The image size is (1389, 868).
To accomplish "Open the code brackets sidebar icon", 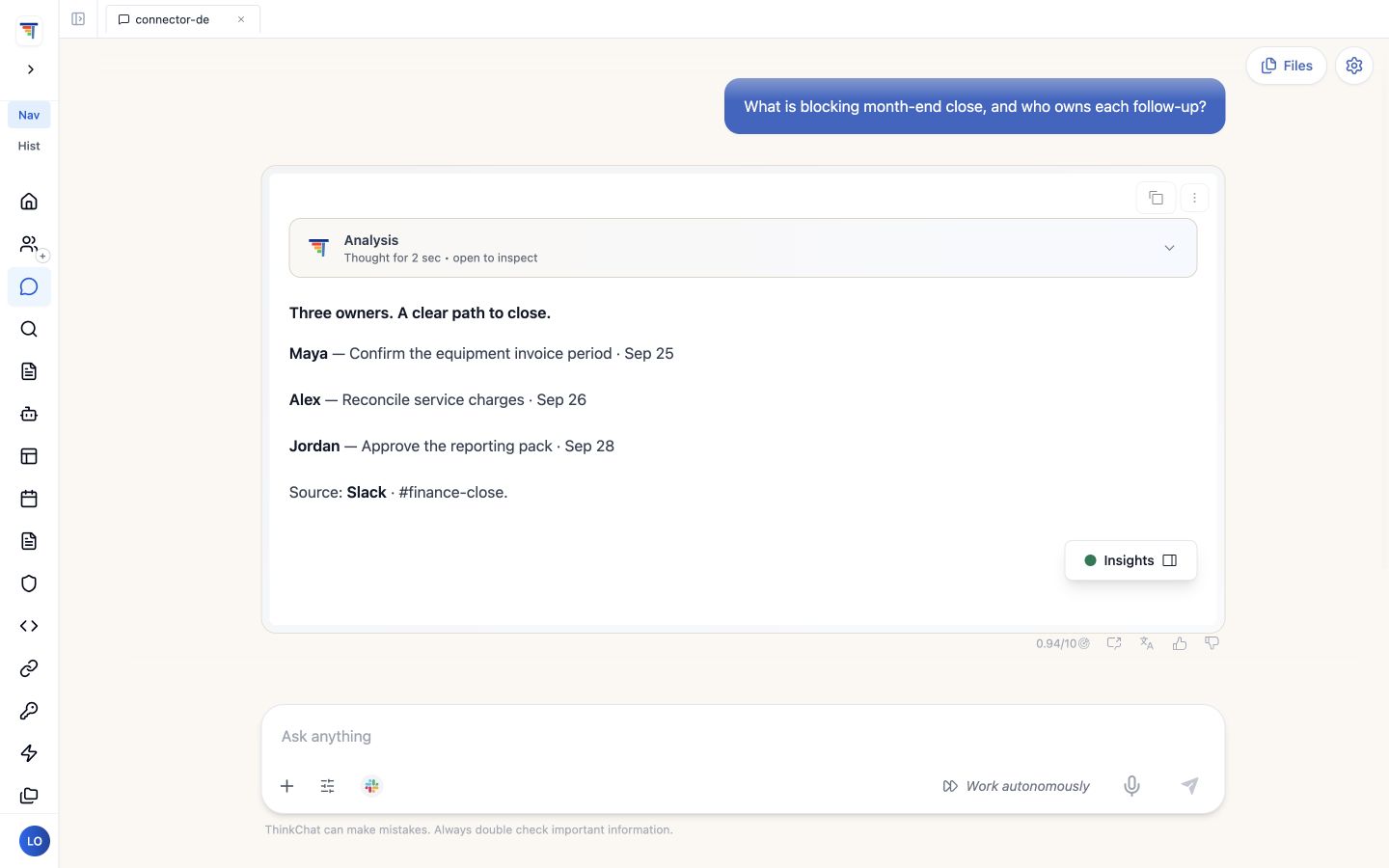I will click(x=29, y=626).
